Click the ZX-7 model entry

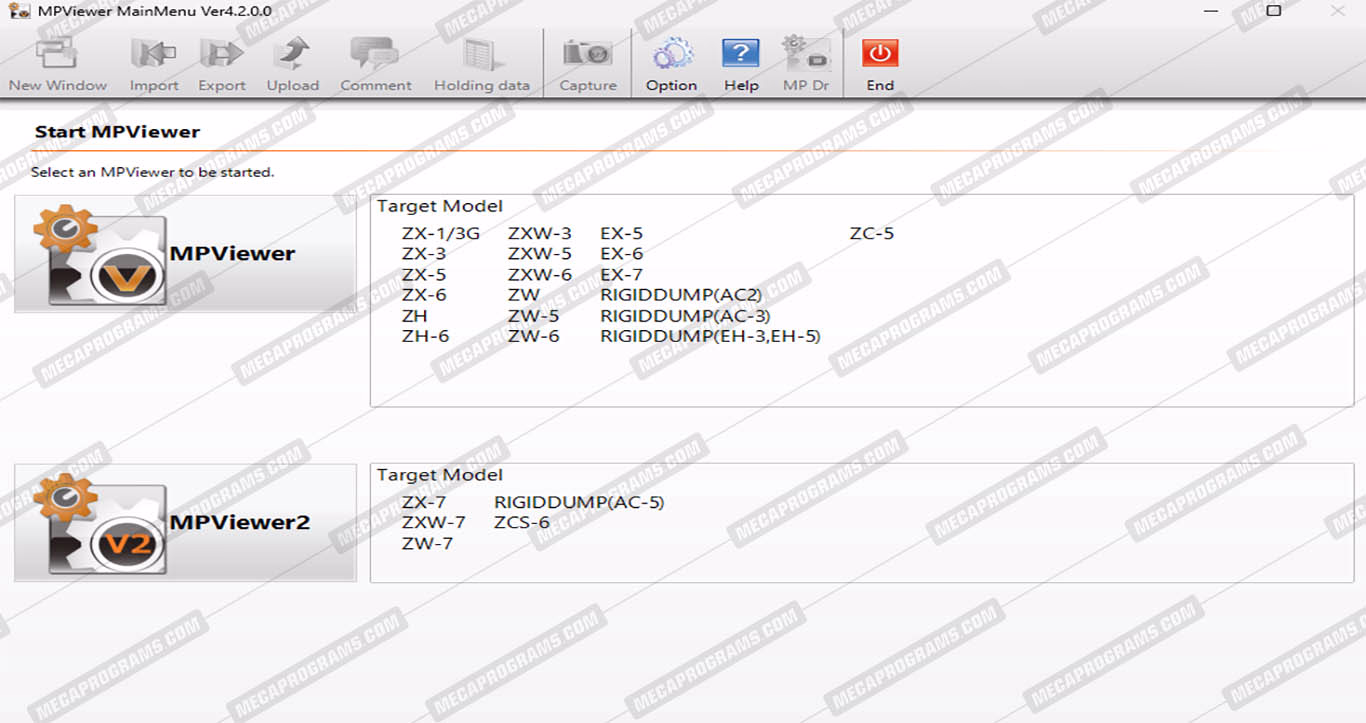(424, 502)
